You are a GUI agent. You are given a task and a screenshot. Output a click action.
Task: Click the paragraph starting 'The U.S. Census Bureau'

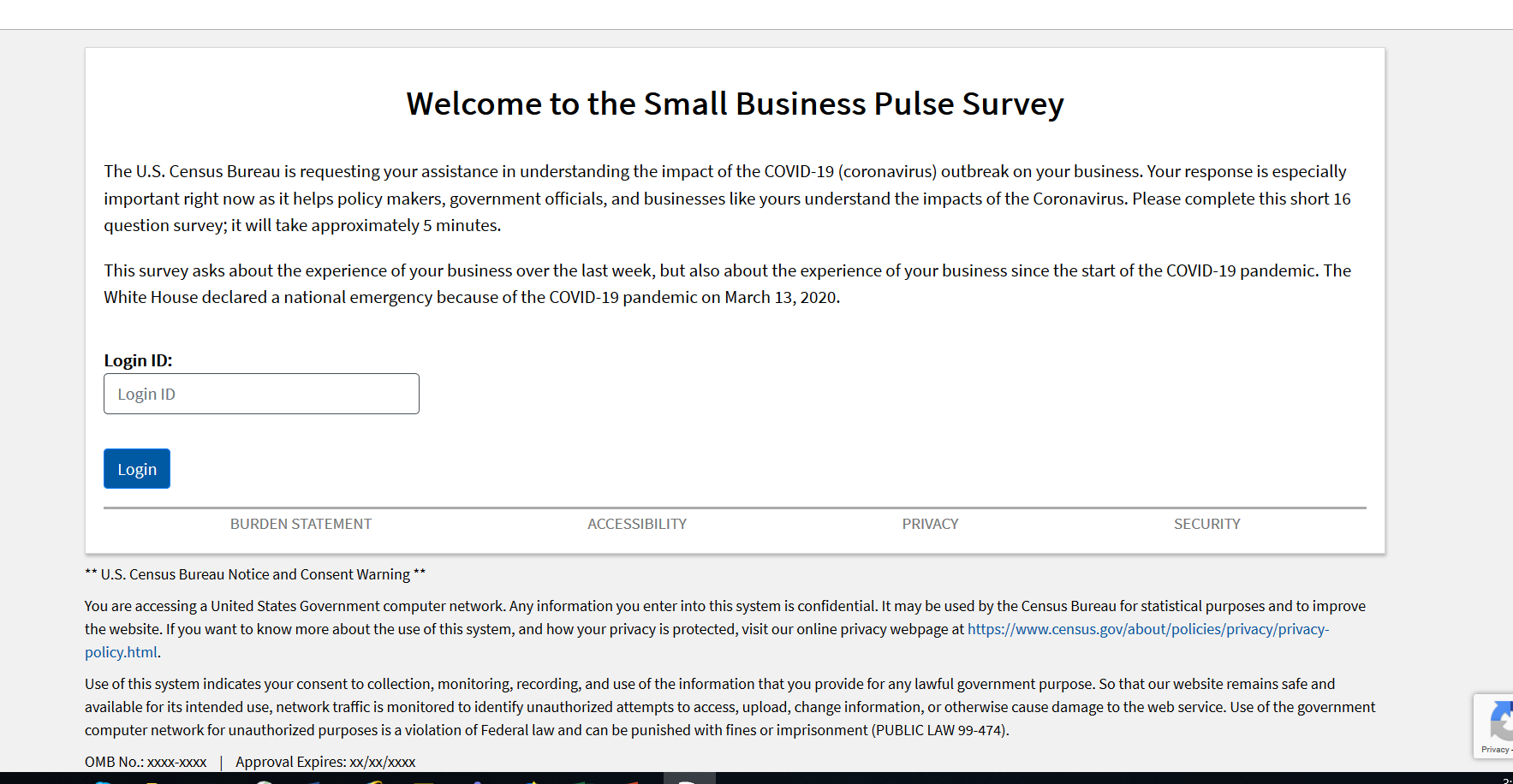tap(727, 199)
